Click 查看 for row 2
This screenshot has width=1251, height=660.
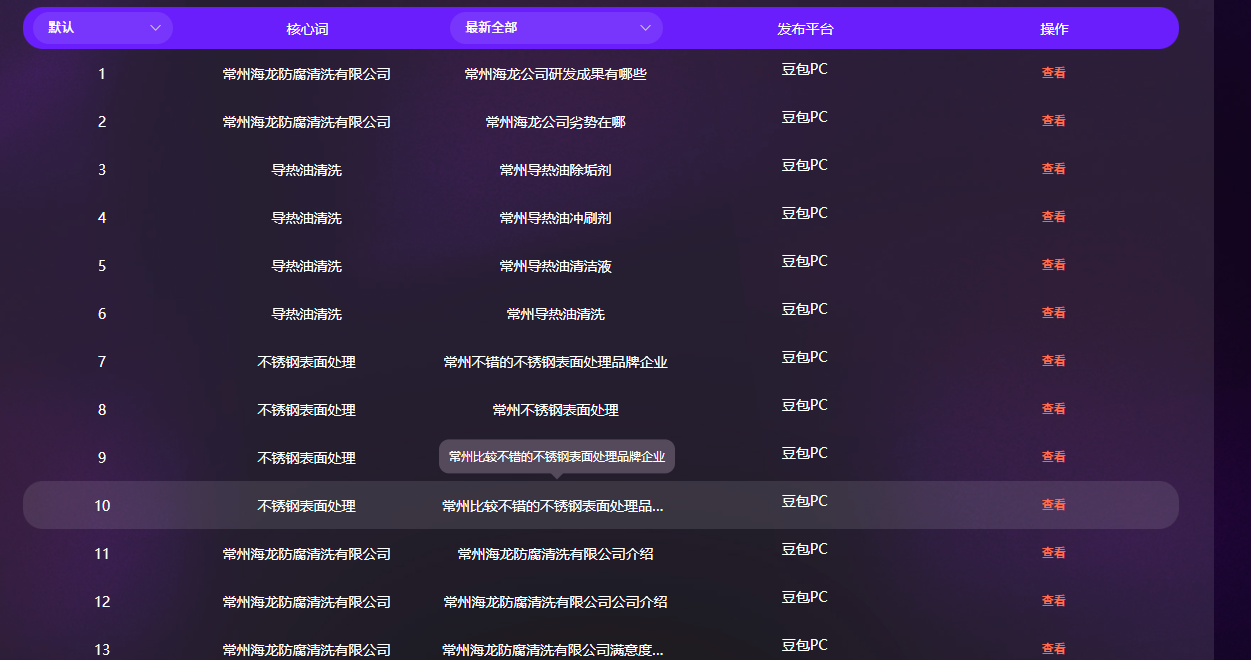coord(1054,121)
